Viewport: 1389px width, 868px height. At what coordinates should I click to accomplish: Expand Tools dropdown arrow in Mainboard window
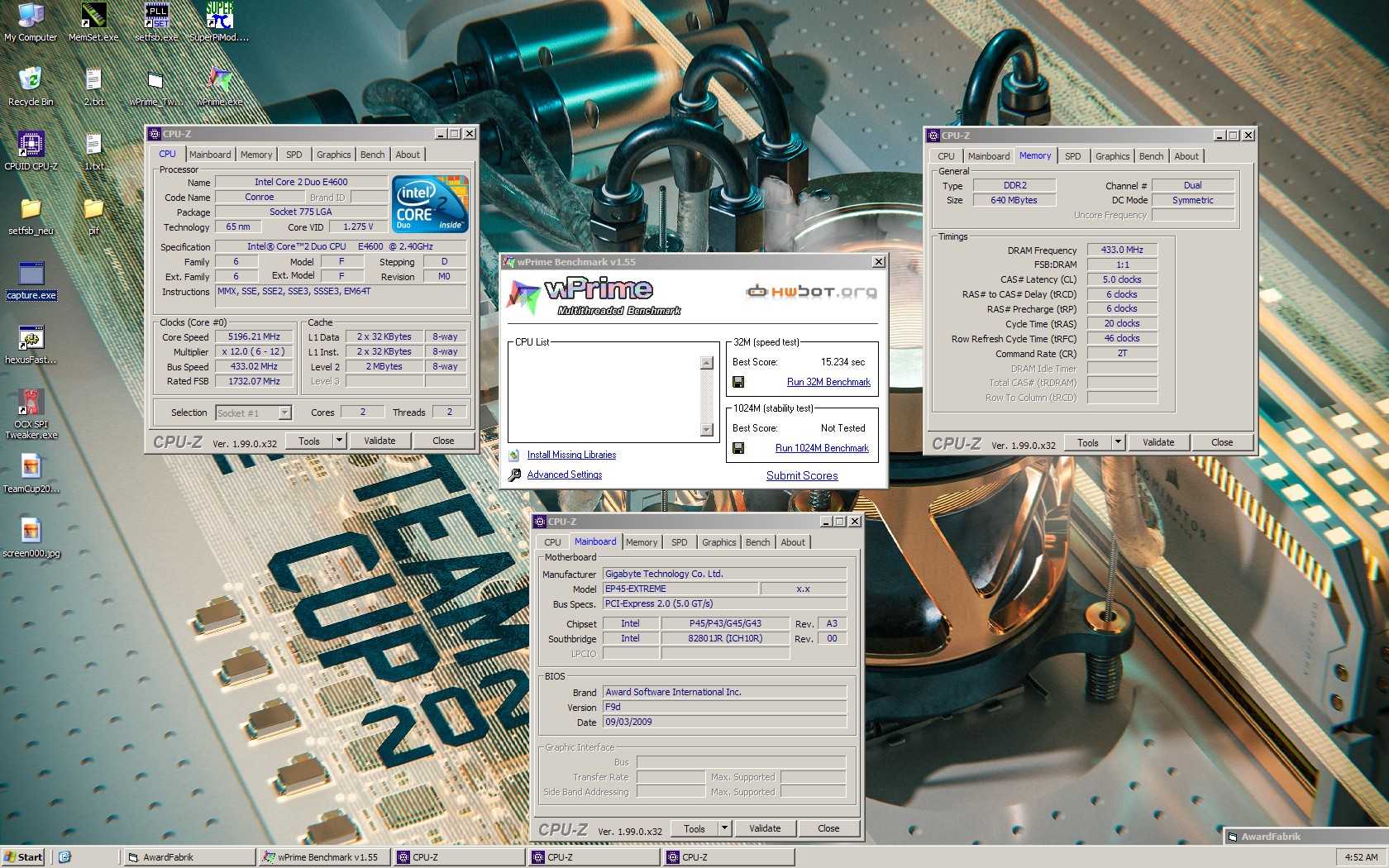click(x=723, y=828)
